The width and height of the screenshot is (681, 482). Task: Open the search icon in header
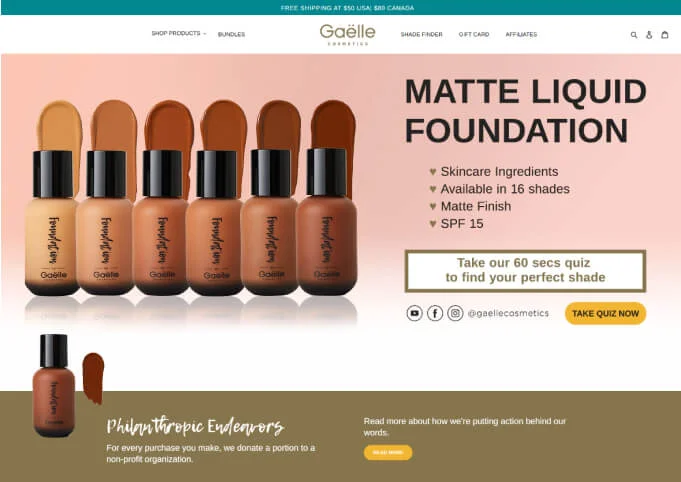tap(634, 35)
